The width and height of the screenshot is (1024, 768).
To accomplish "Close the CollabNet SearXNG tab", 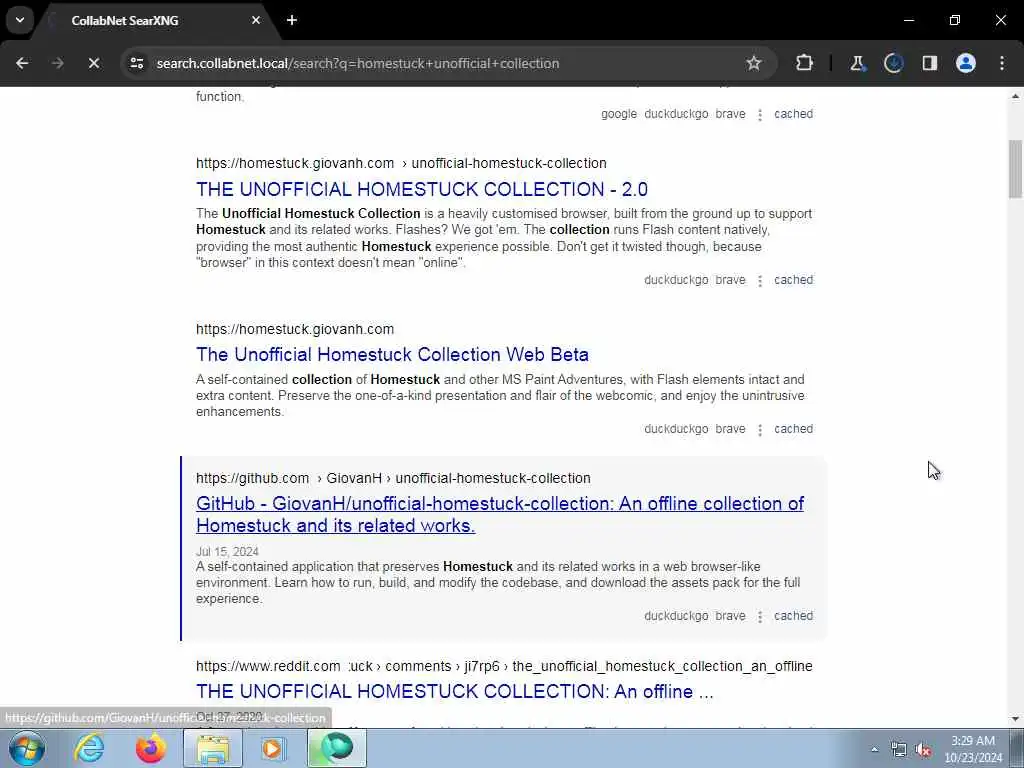I will click(256, 20).
